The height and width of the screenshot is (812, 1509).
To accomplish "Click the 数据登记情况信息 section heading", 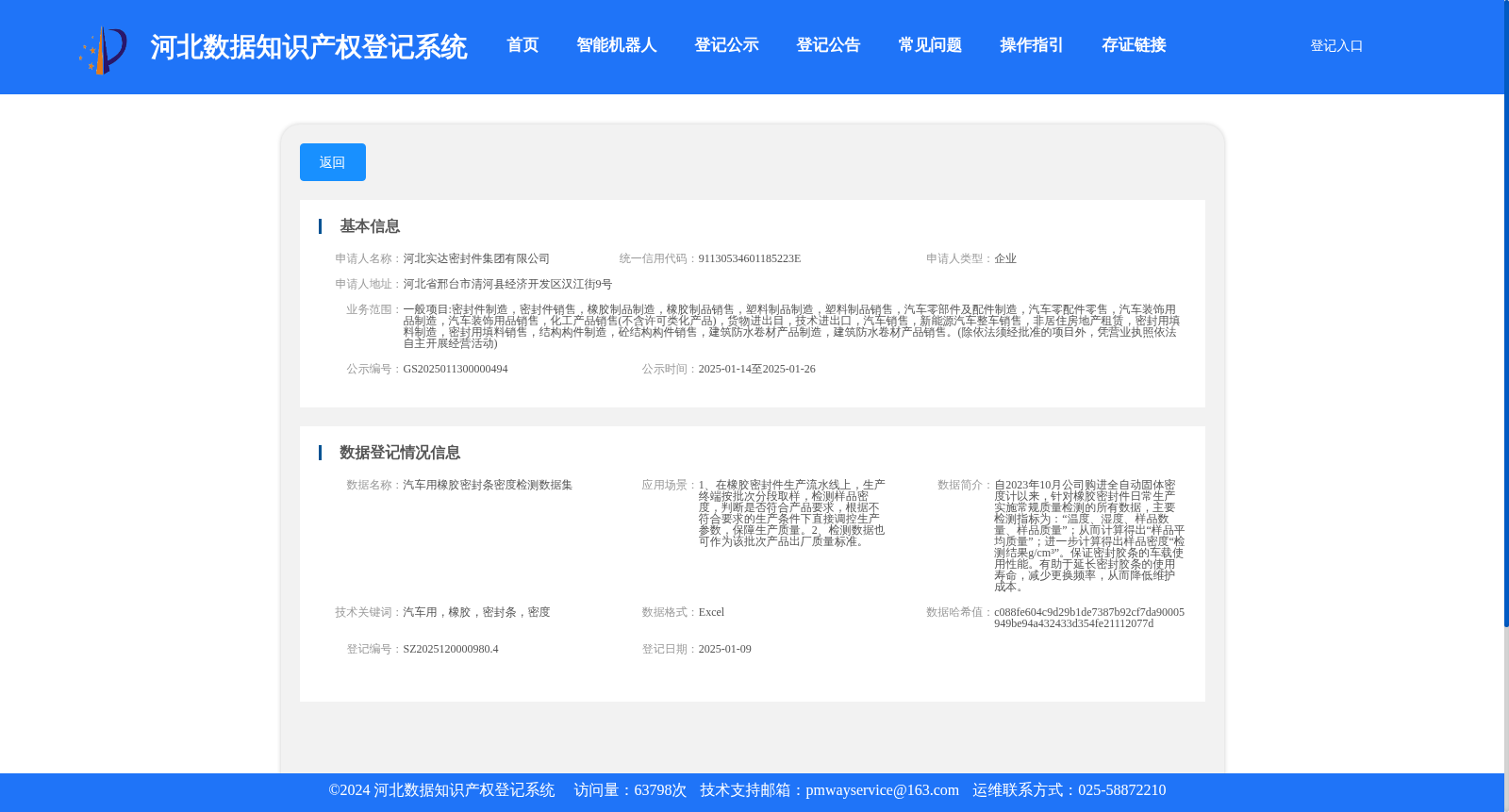I will click(400, 453).
